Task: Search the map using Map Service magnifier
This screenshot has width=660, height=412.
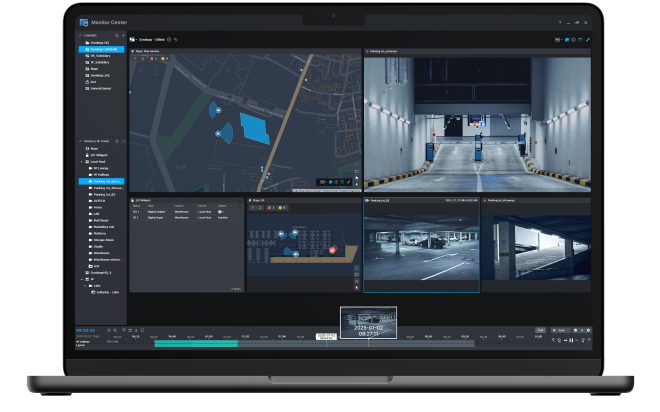Action: coord(143,58)
